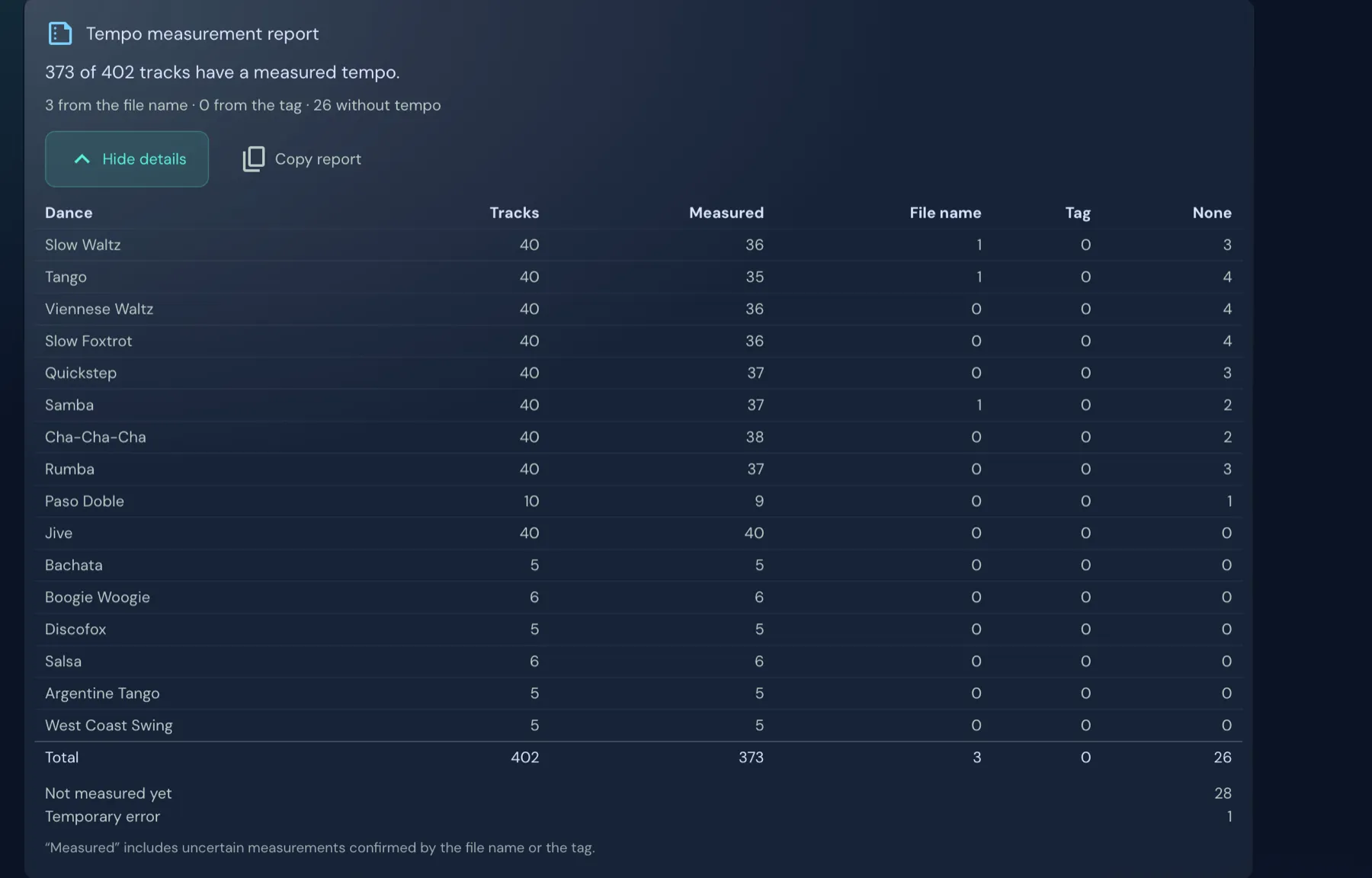Click the Dance column header
The image size is (1372, 878).
point(69,213)
